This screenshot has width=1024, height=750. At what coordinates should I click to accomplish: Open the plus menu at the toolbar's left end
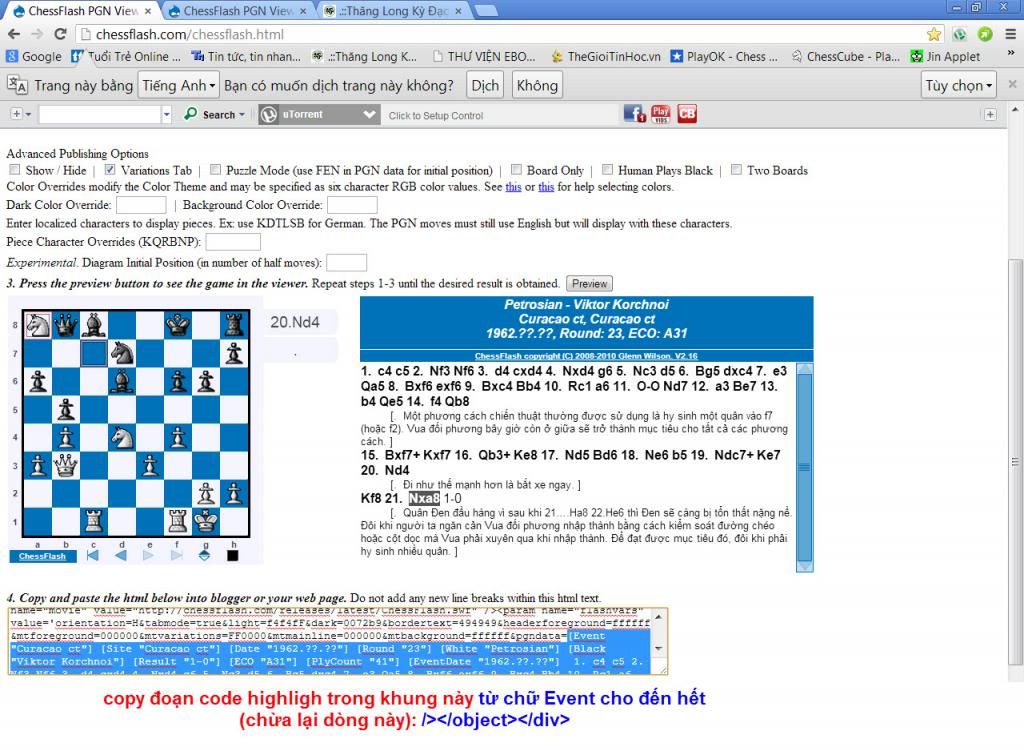point(21,114)
